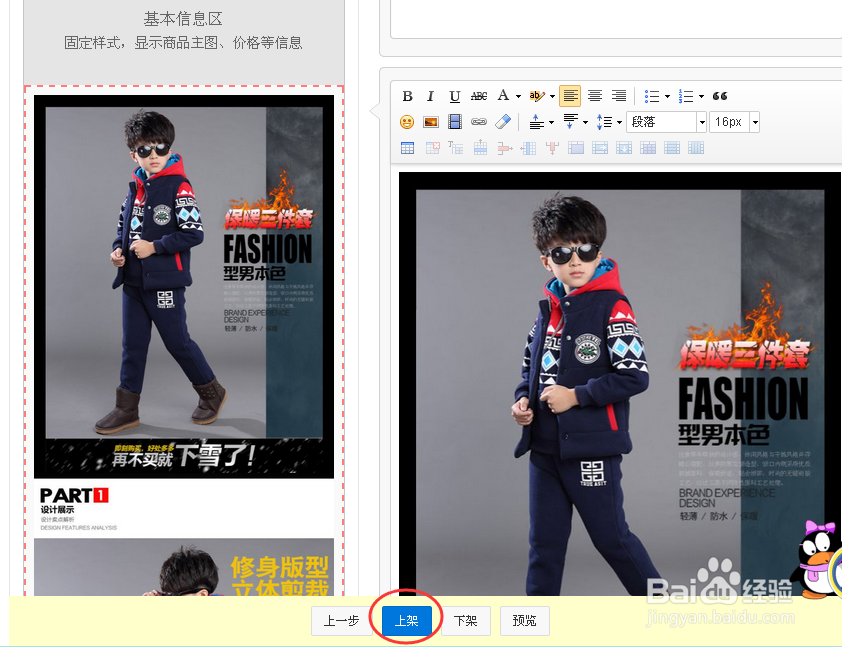842x647 pixels.
Task: Click the insert column before icon
Action: point(528,148)
